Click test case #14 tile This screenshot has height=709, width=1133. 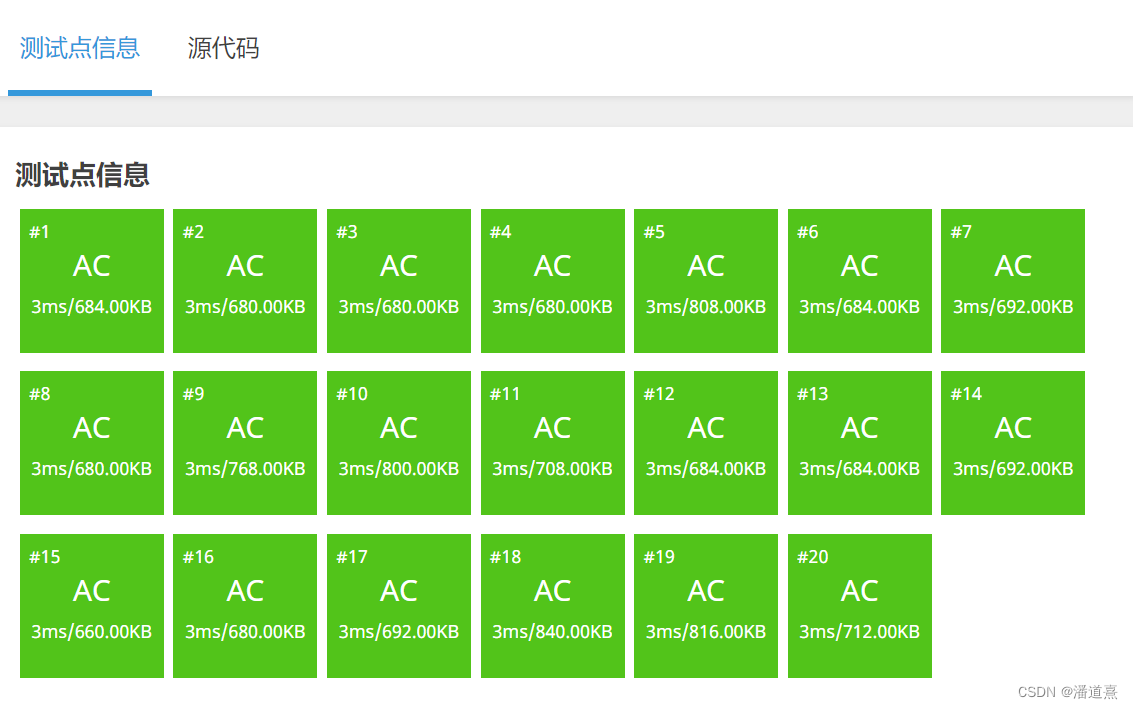point(1013,443)
